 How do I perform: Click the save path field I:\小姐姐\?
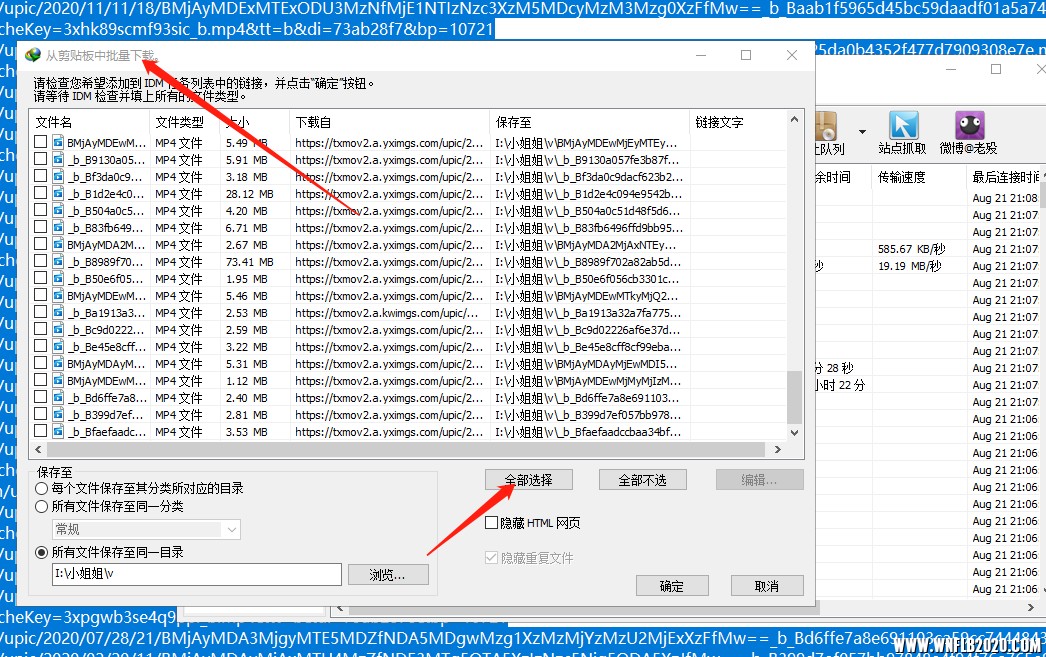pyautogui.click(x=196, y=574)
